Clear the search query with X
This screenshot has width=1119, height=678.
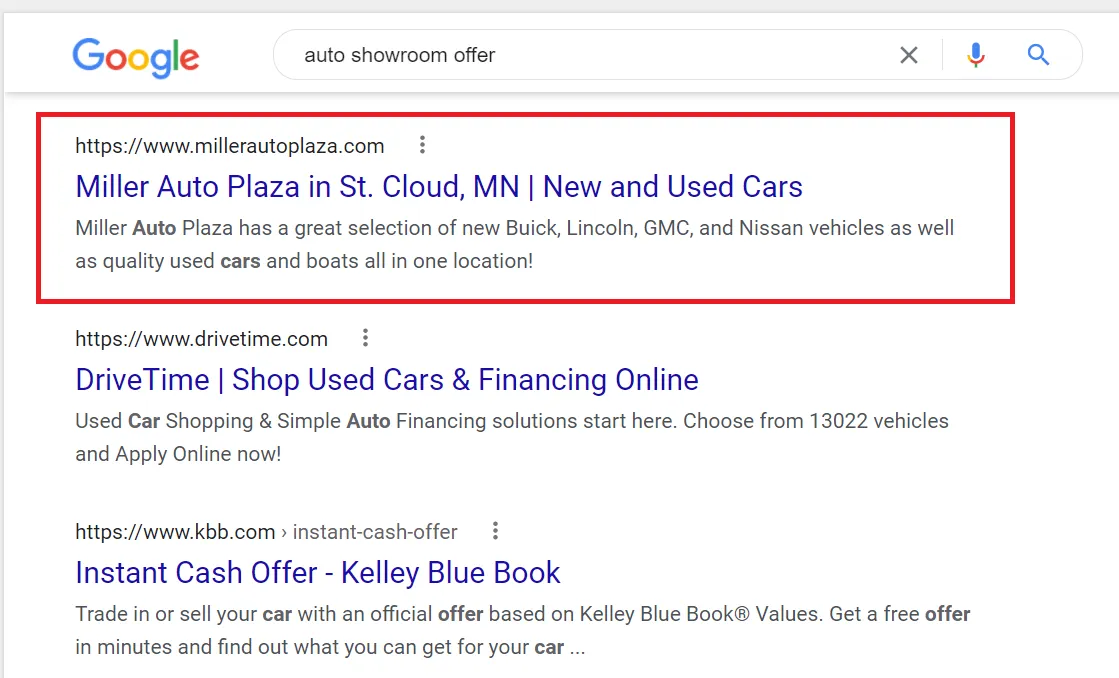[x=908, y=55]
